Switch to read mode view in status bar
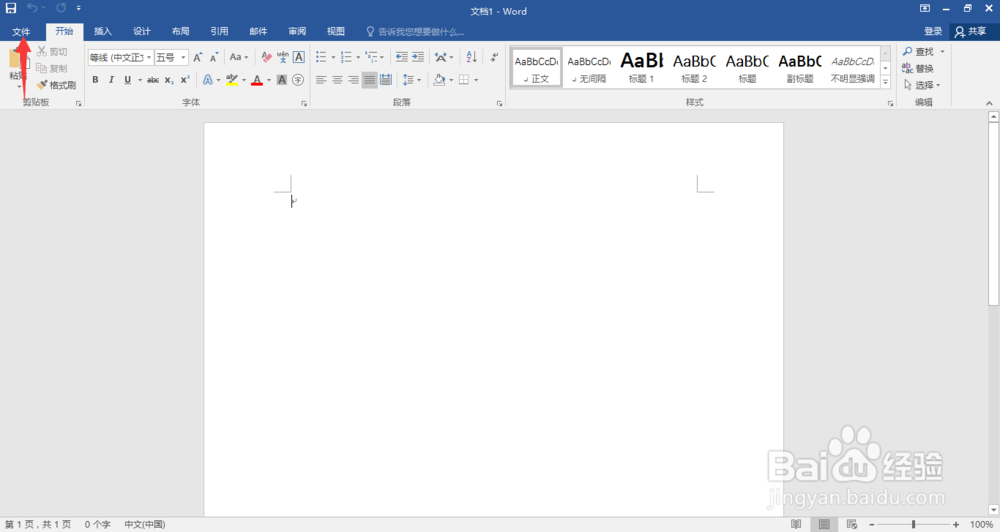This screenshot has width=1000, height=532. [796, 524]
